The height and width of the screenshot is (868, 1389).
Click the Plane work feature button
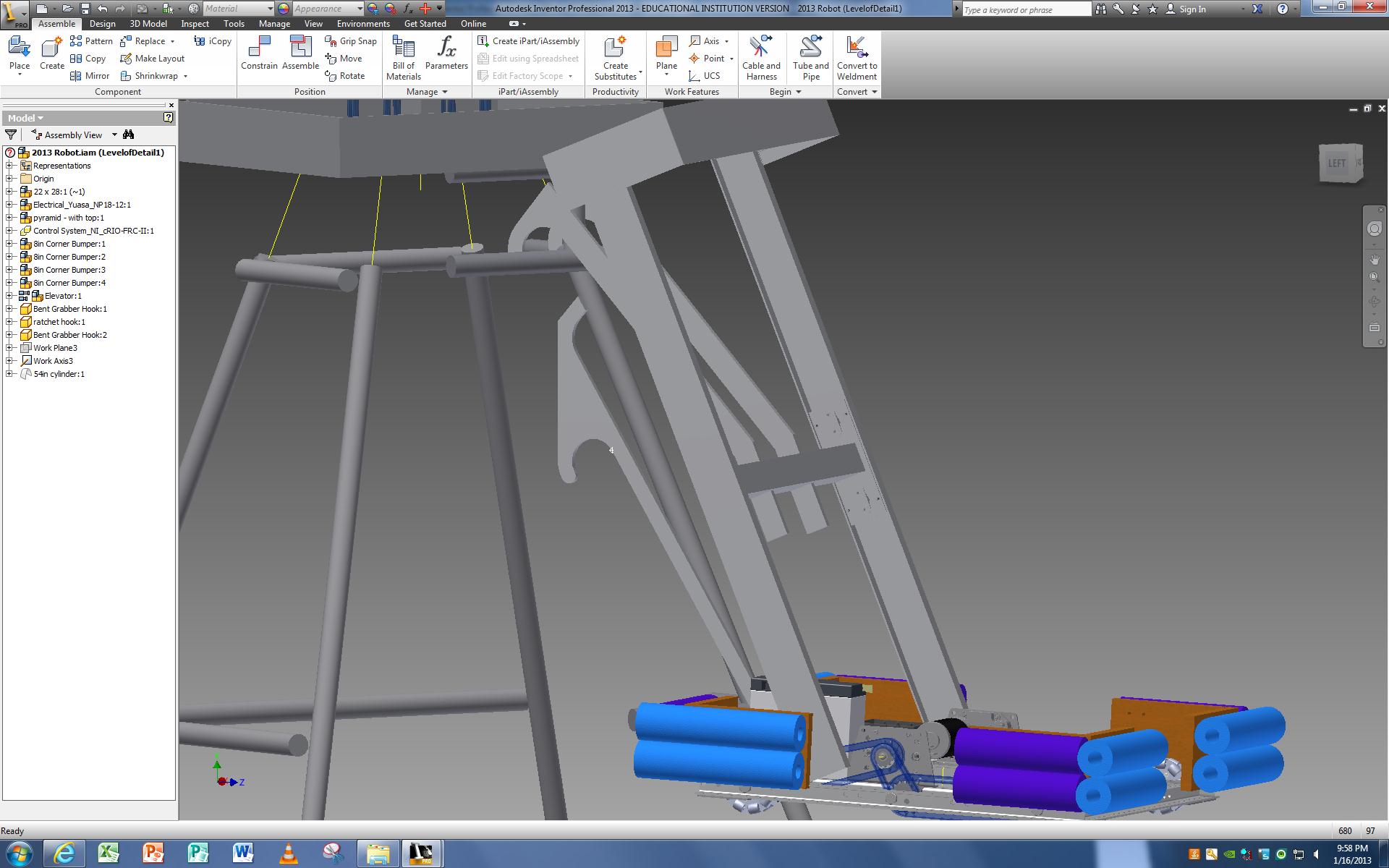tap(666, 56)
